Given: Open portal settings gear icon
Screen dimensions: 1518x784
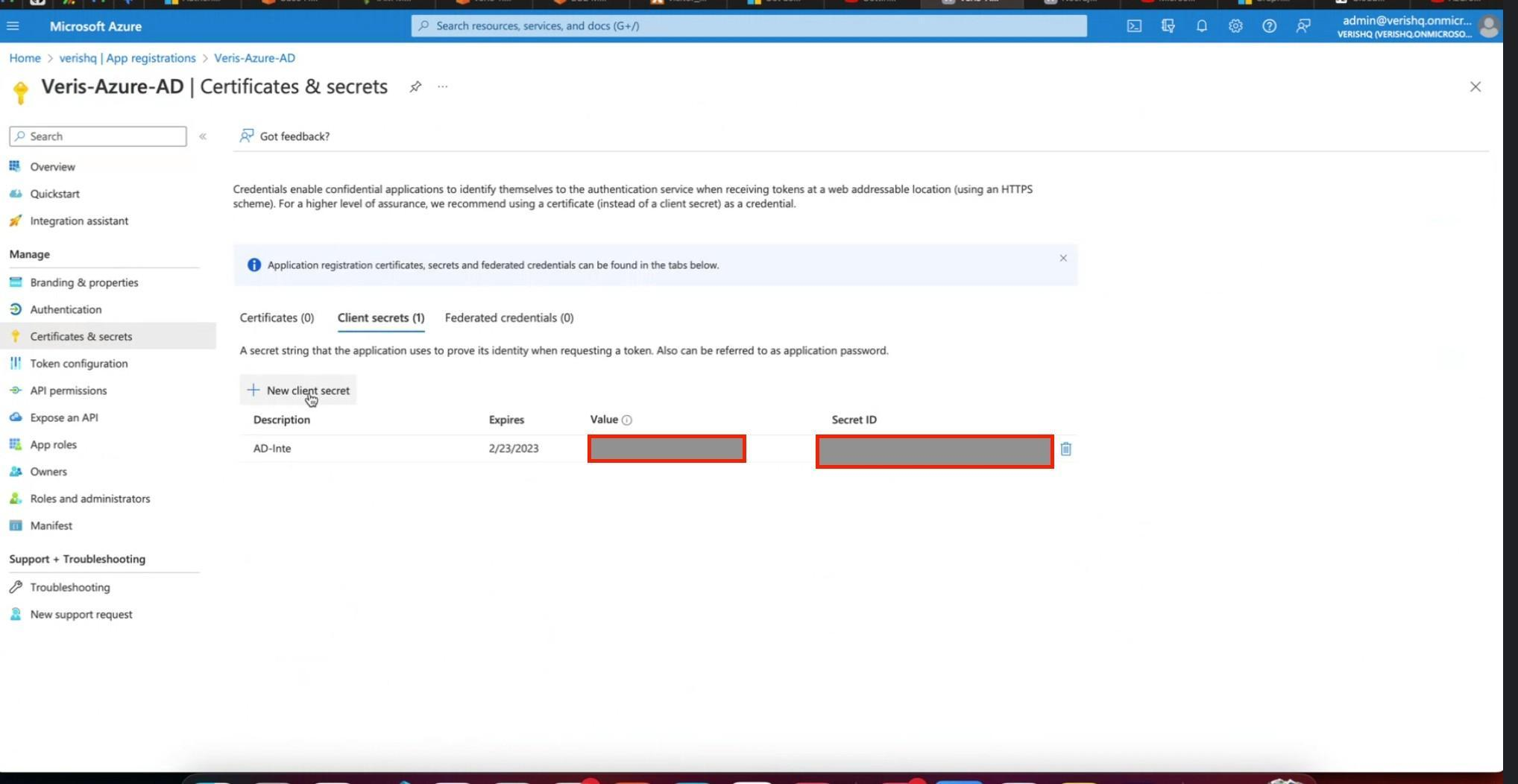Looking at the screenshot, I should (x=1235, y=26).
